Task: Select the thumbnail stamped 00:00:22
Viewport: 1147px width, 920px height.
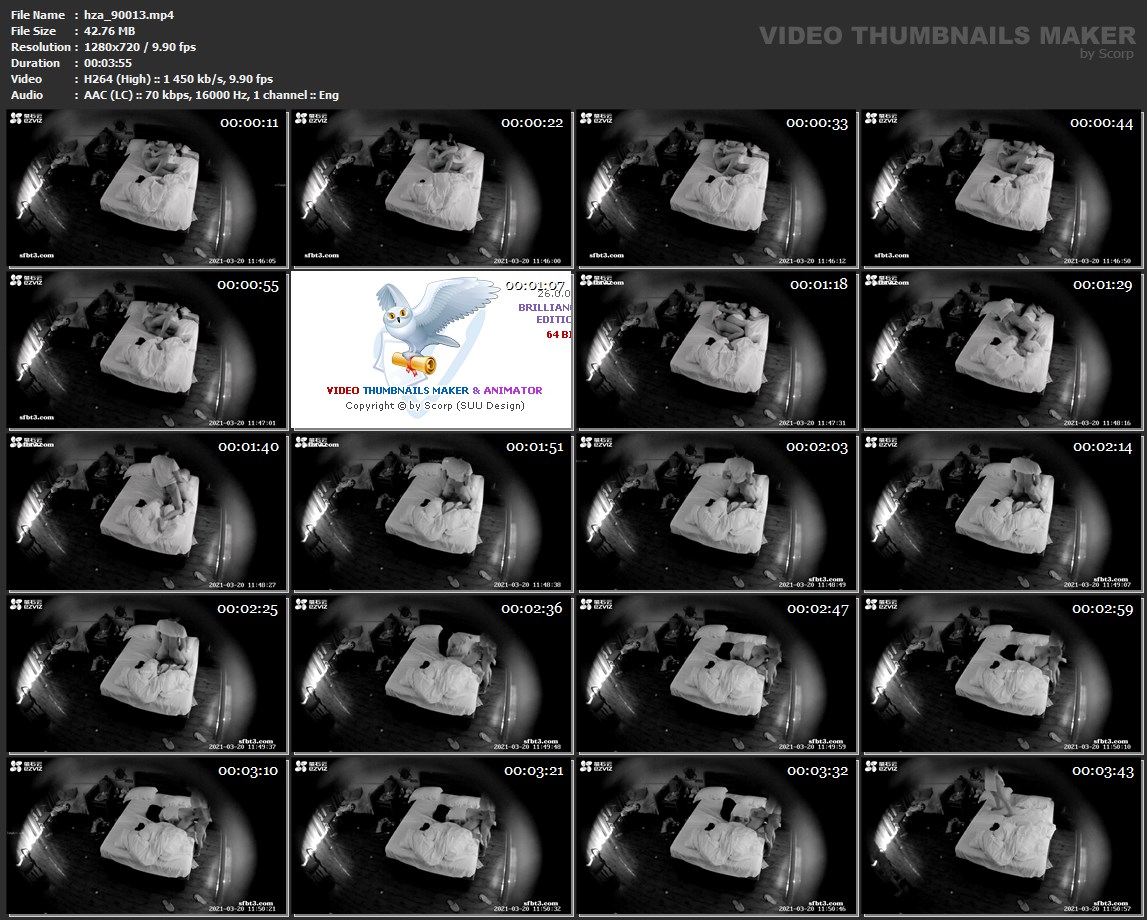Action: pyautogui.click(x=432, y=188)
